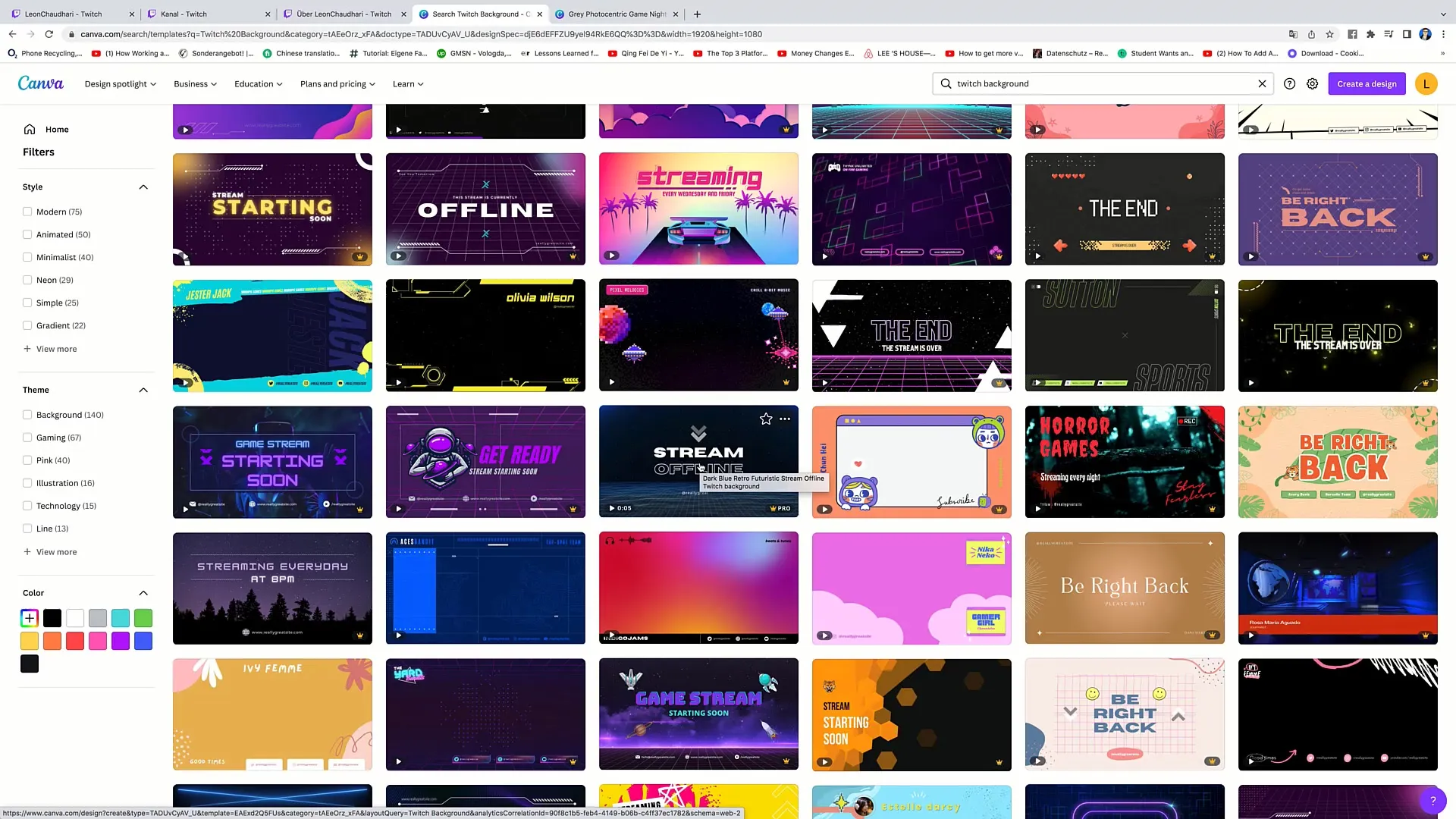The width and height of the screenshot is (1456, 819).
Task: Pick the green color swatch
Action: point(143,618)
